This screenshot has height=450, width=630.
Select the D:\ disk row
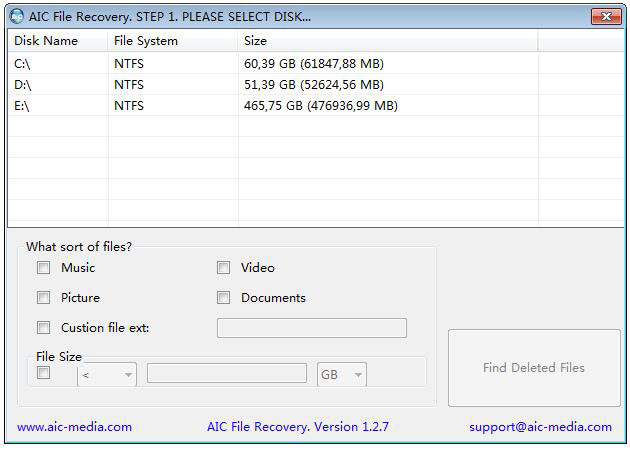[x=316, y=85]
